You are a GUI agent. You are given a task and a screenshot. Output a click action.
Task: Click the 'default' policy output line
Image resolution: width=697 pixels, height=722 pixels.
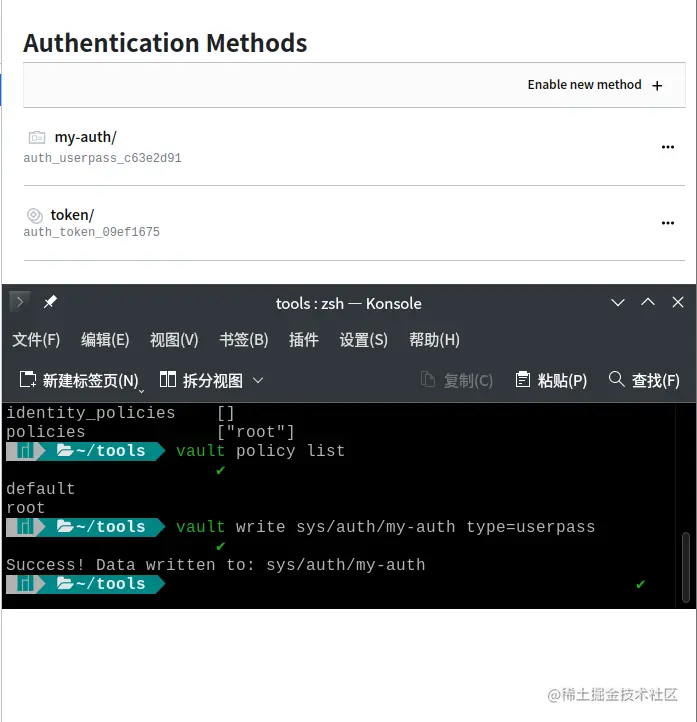click(x=41, y=489)
